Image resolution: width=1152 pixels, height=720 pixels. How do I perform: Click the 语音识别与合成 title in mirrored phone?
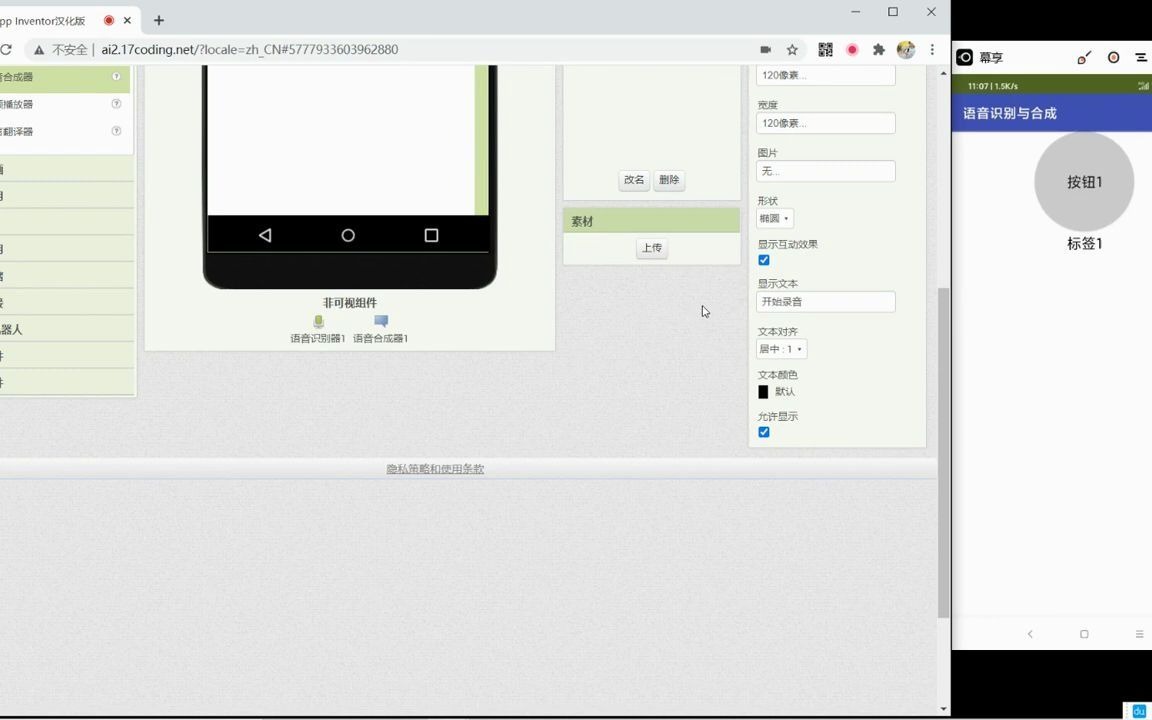1009,113
